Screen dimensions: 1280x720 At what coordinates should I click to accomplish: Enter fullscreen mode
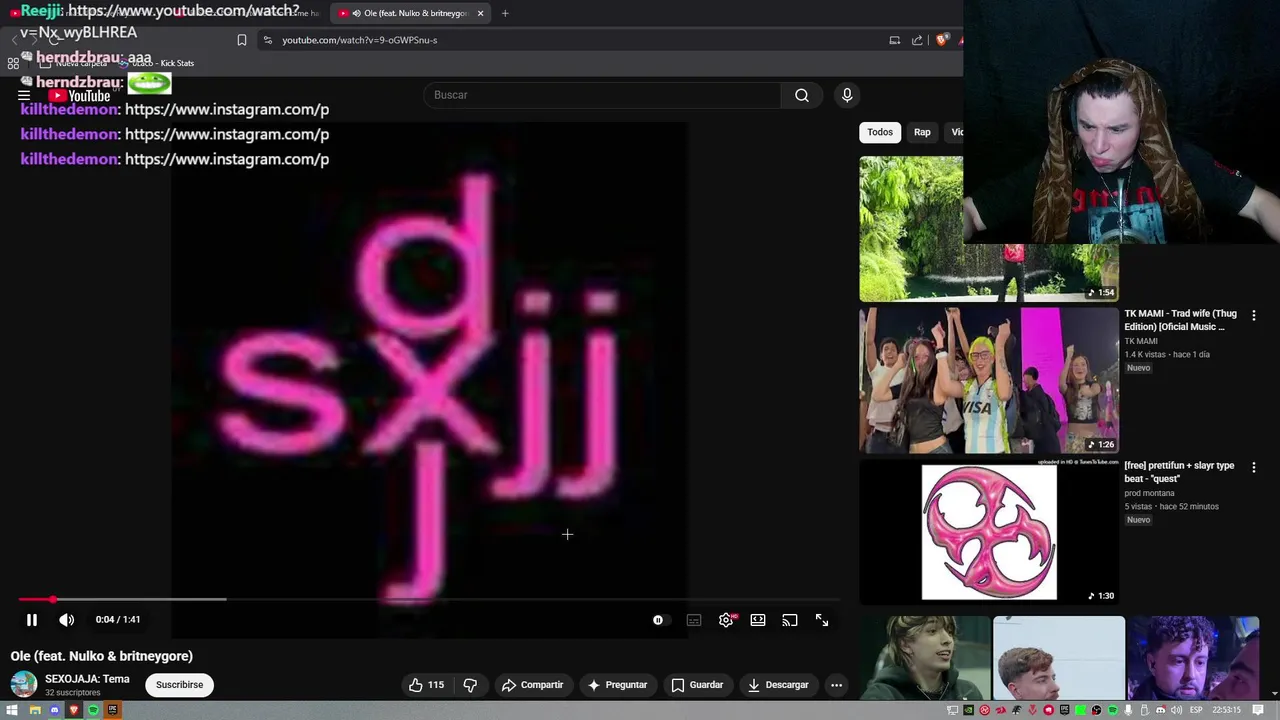(x=822, y=620)
